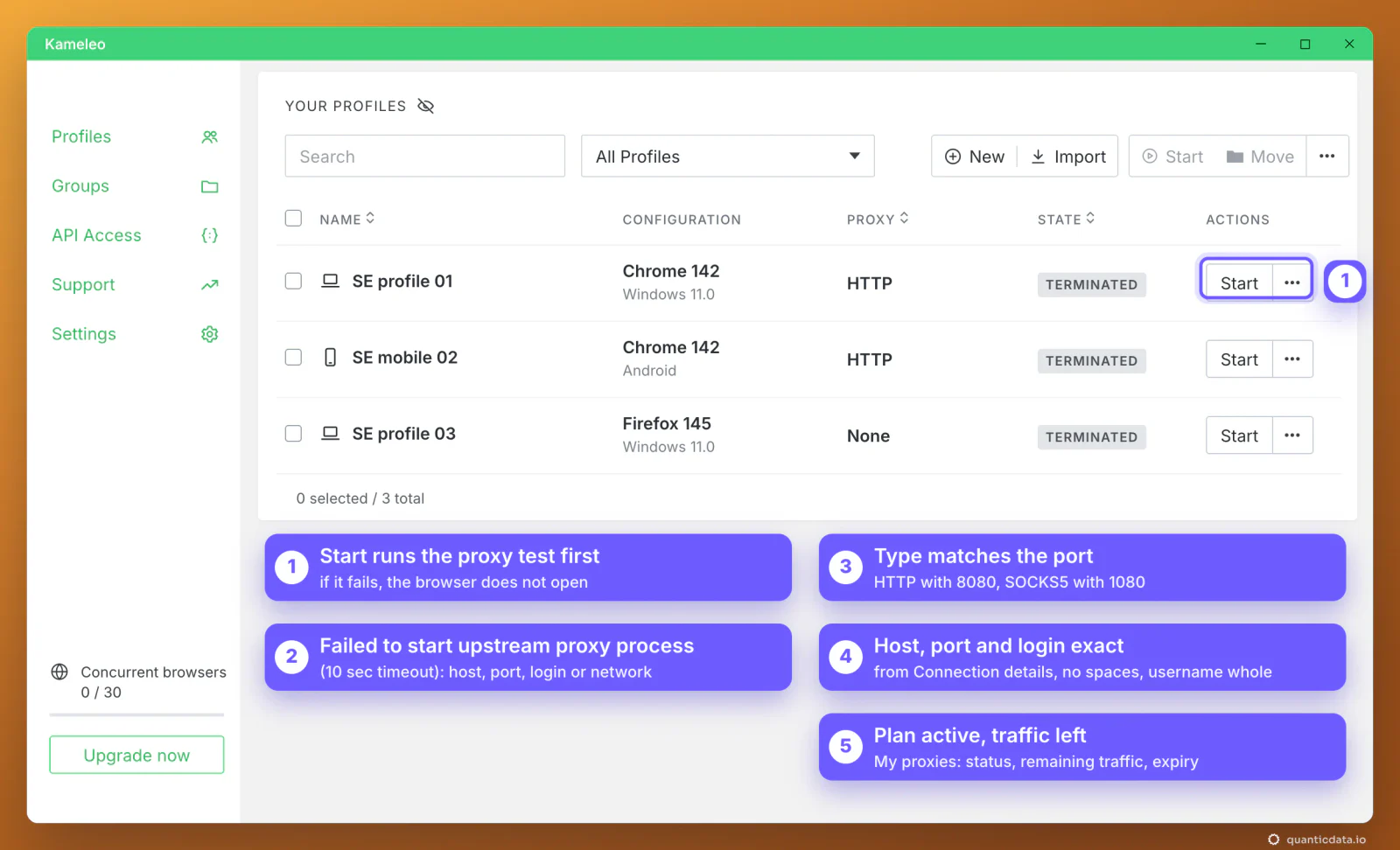1400x850 pixels.
Task: Click the concurrent browsers usage bar
Action: pyautogui.click(x=136, y=715)
